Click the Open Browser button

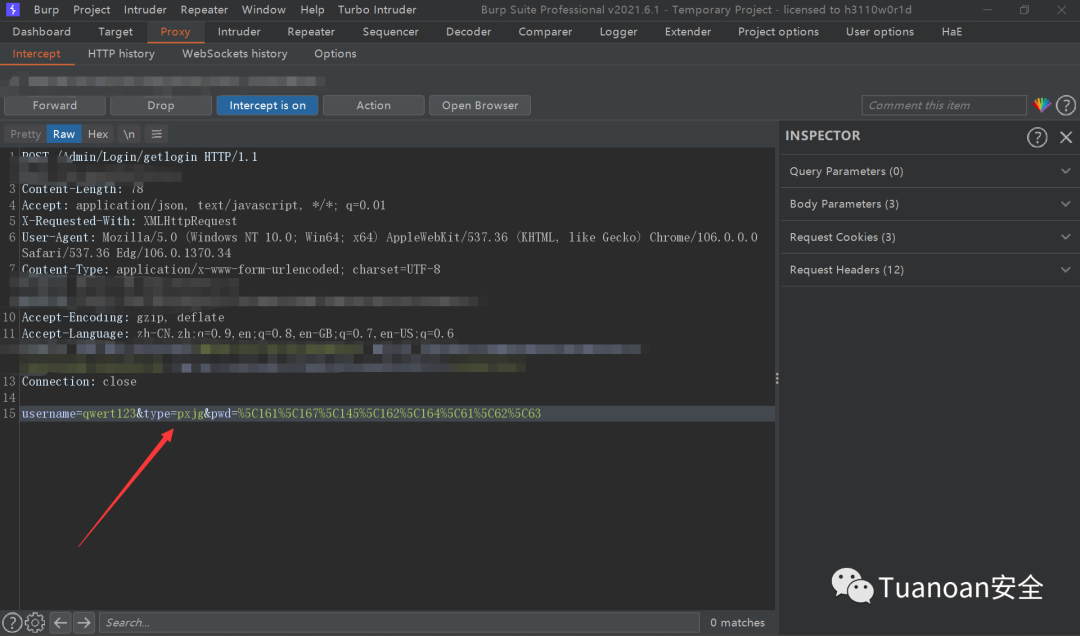coord(479,105)
